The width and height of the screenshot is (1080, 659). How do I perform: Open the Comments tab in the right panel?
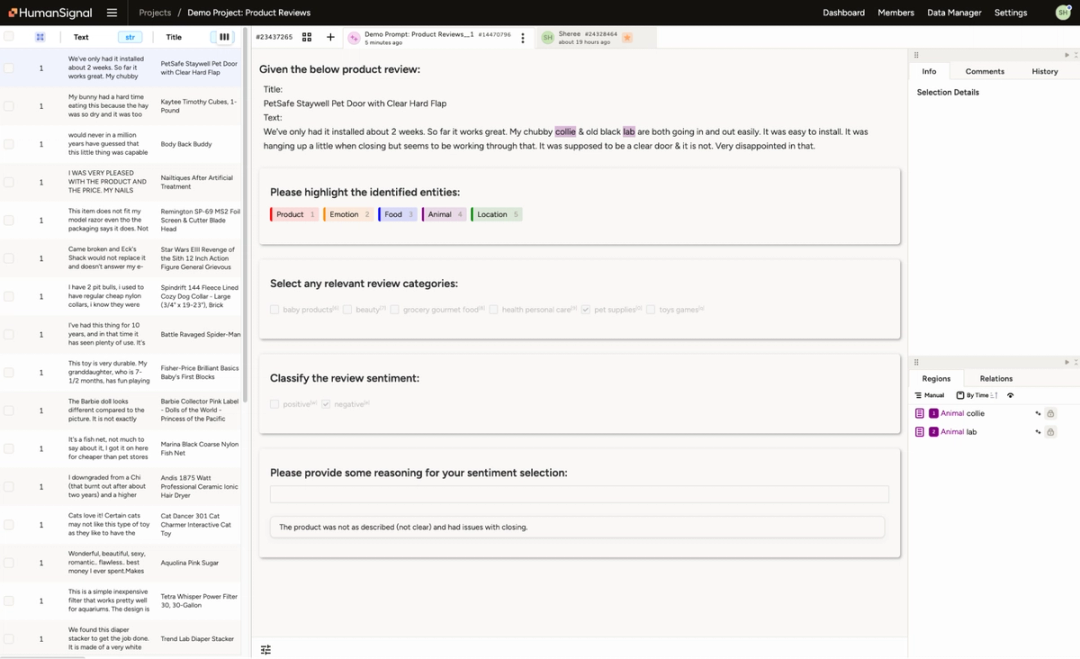click(x=985, y=71)
